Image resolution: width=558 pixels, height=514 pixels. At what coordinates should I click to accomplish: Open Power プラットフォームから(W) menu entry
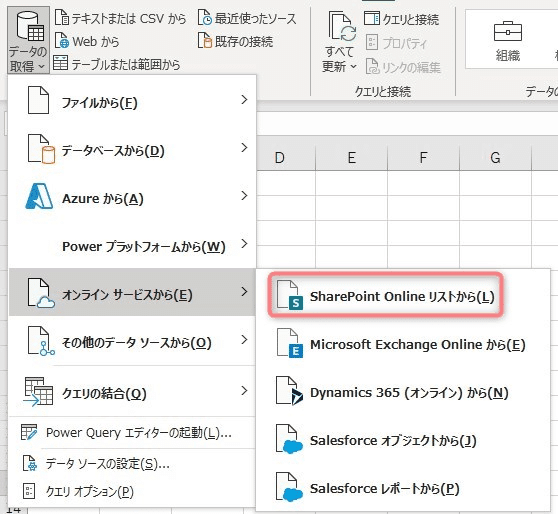pos(132,244)
